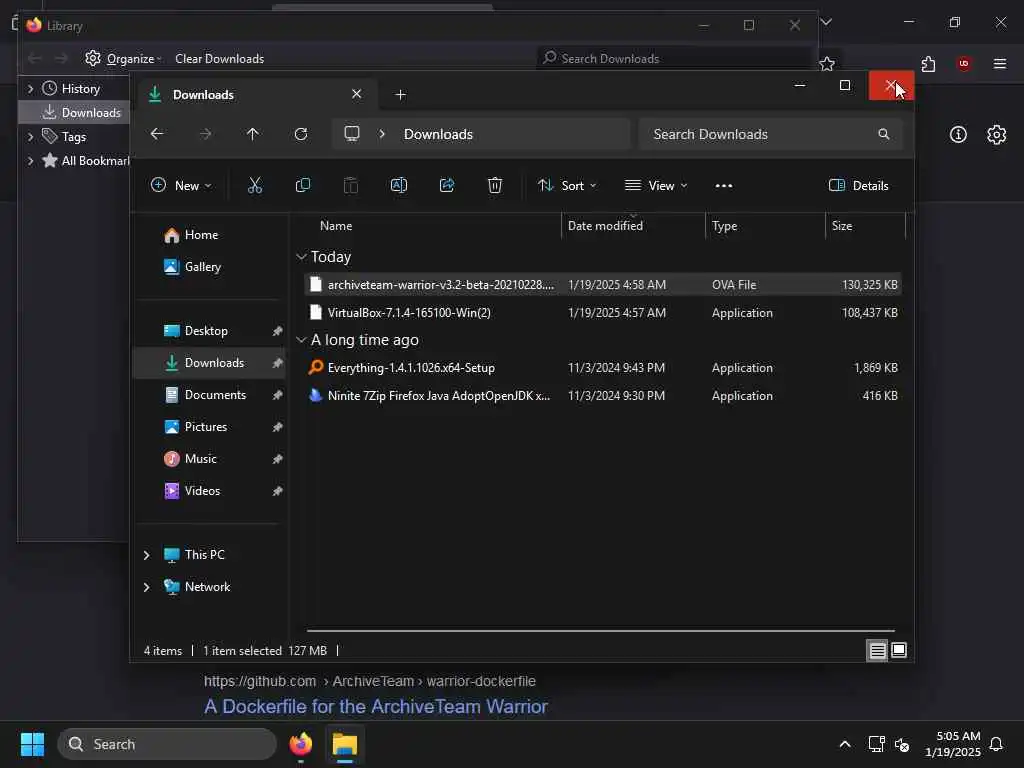Sort by the Date modified column header
Screen dimensions: 1024x768
(633, 226)
